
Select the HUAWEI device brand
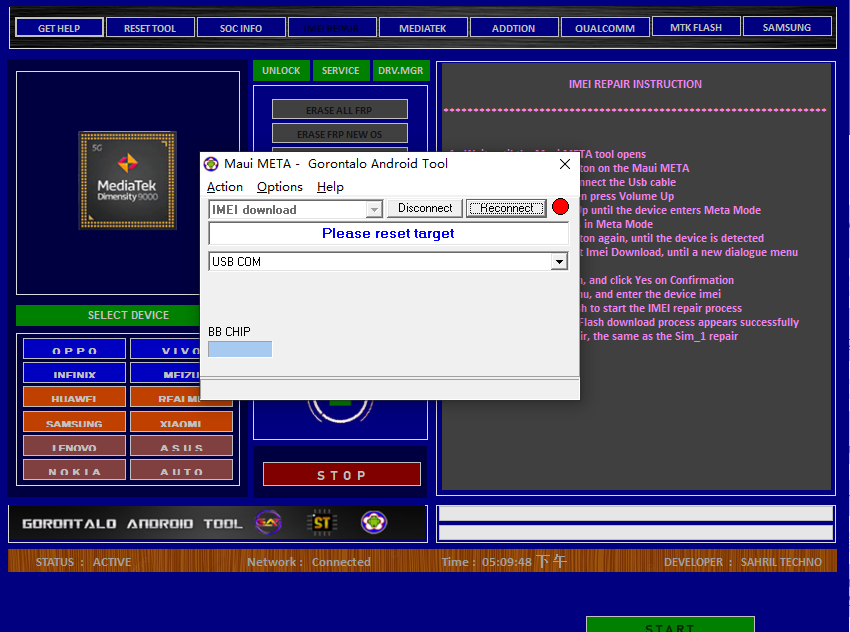[x=74, y=397]
